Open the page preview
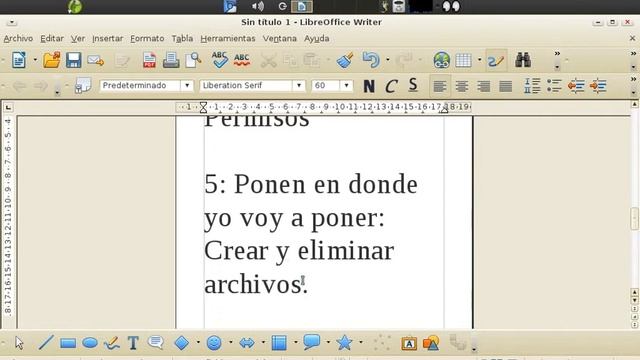640x360 pixels. coord(193,60)
